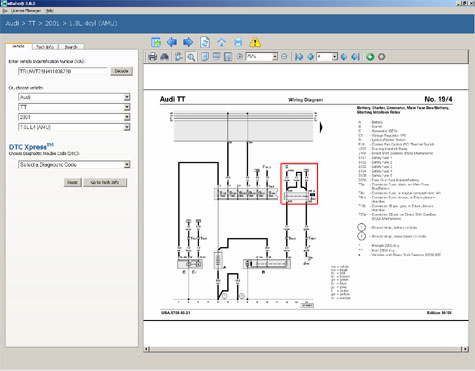Image resolution: width=475 pixels, height=371 pixels.
Task: Switch to the Tech Info tab
Action: pos(45,47)
